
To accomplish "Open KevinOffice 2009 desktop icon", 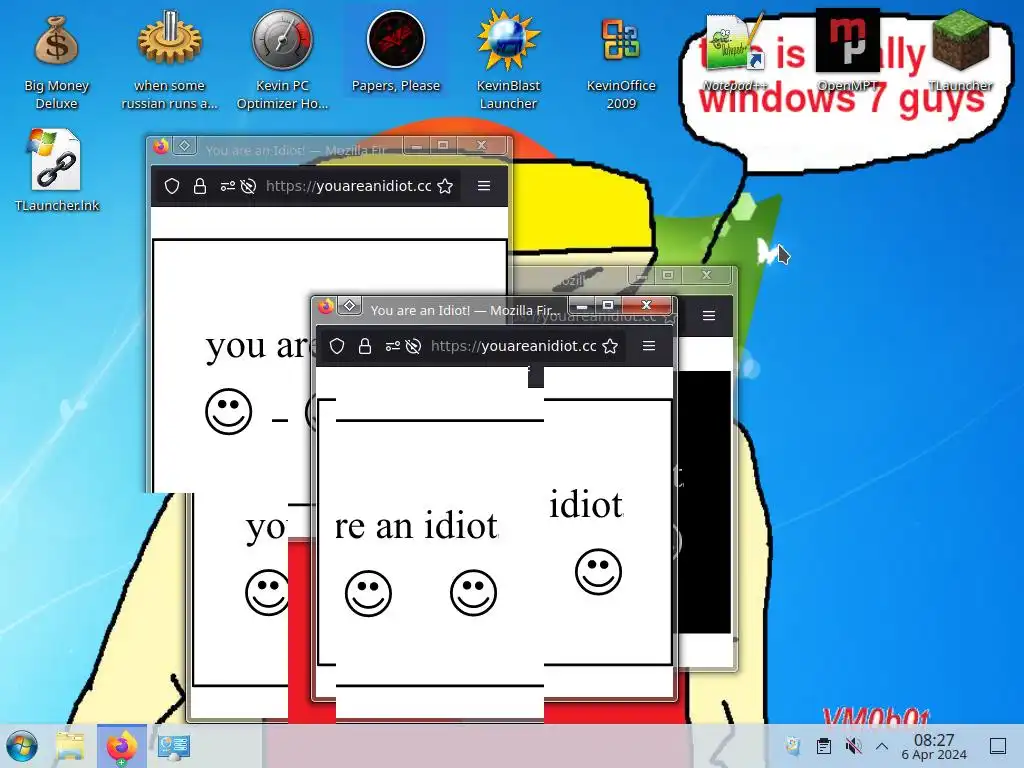I will point(620,60).
